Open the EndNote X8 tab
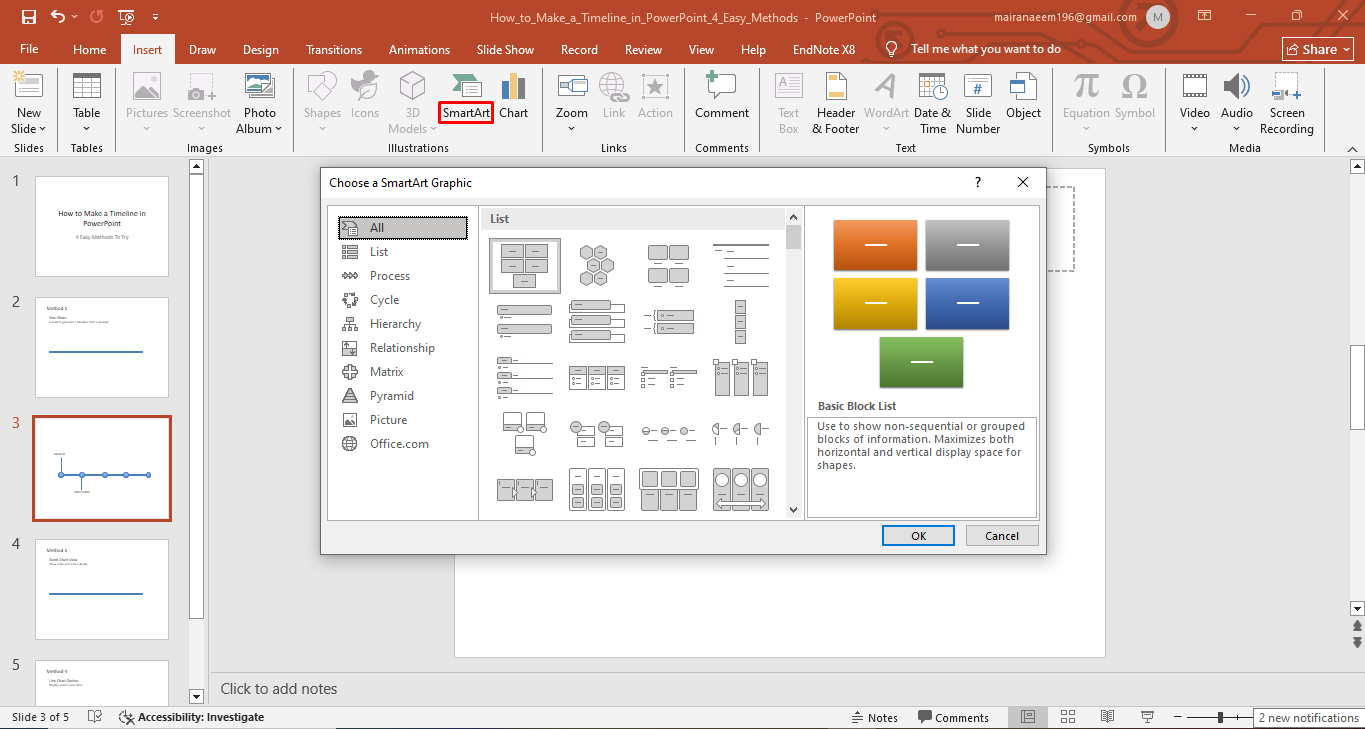The image size is (1365, 729). [x=823, y=49]
